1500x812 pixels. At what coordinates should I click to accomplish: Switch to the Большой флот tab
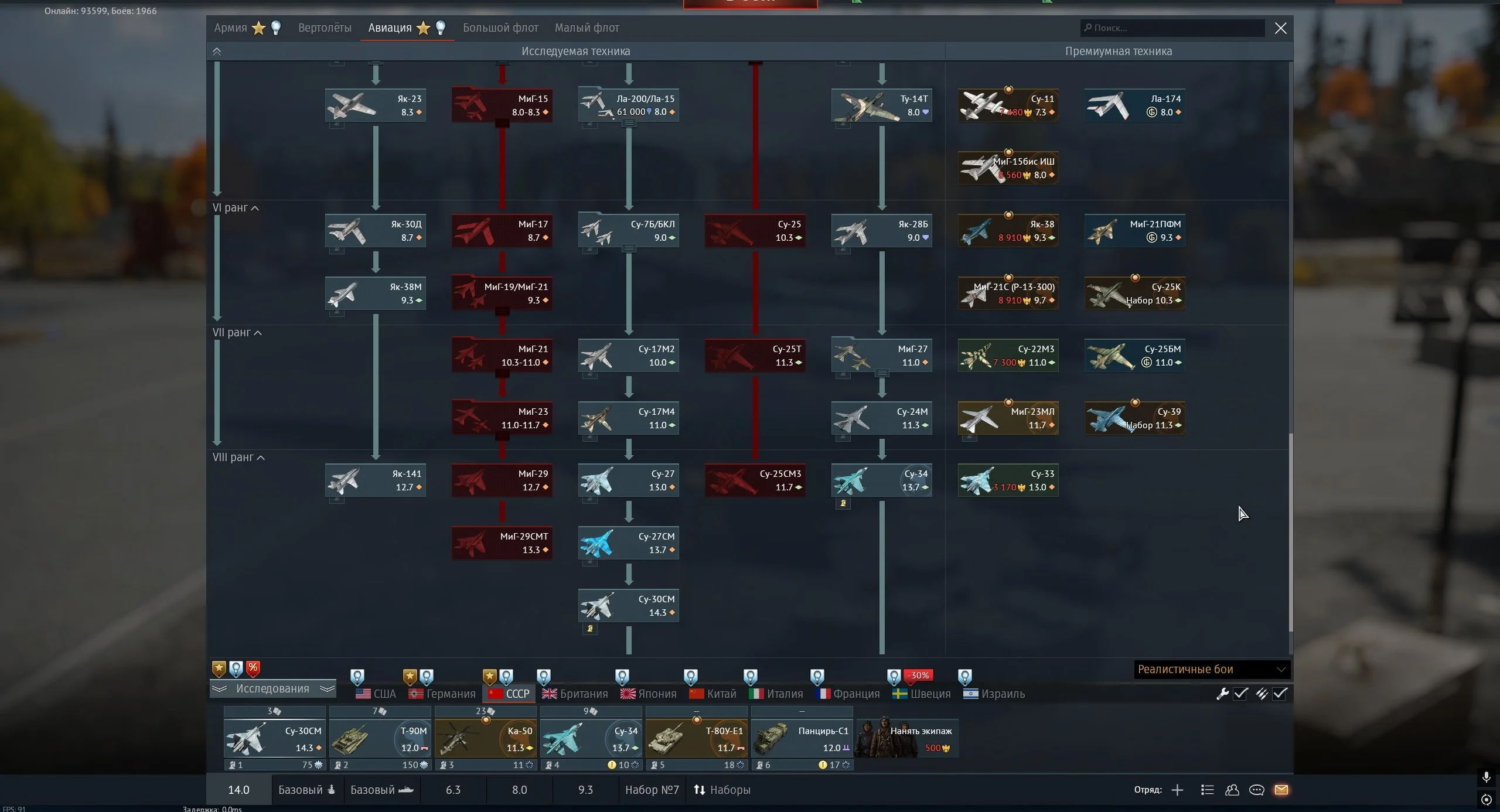click(500, 28)
